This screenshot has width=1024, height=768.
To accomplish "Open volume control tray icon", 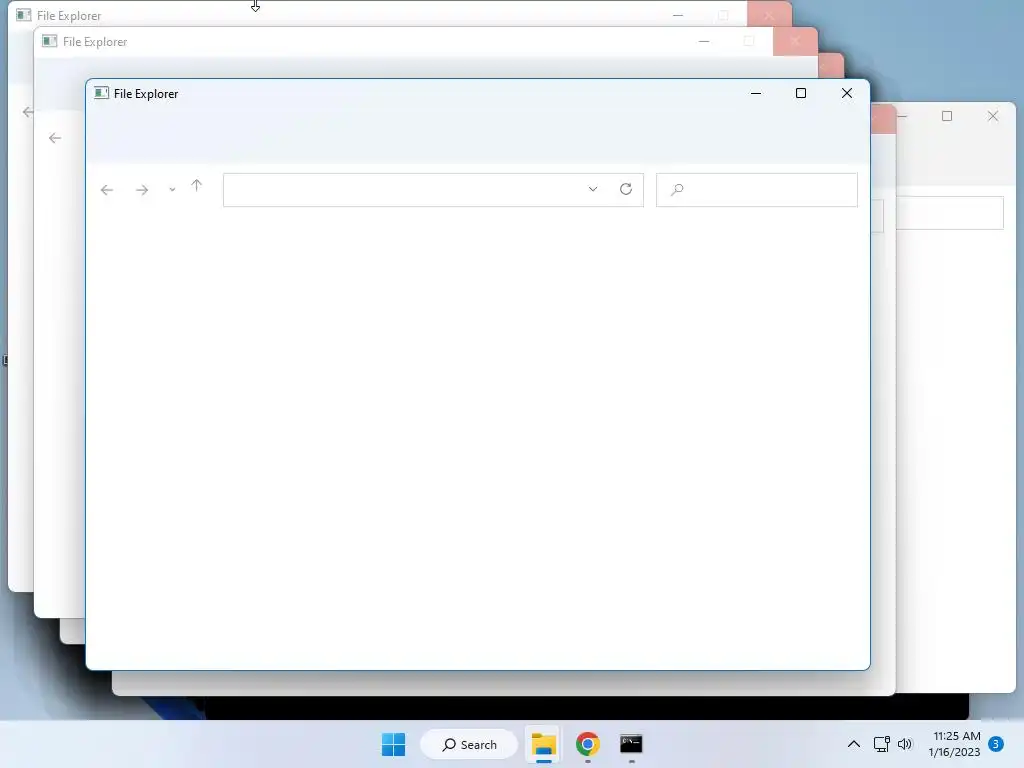I will (904, 744).
